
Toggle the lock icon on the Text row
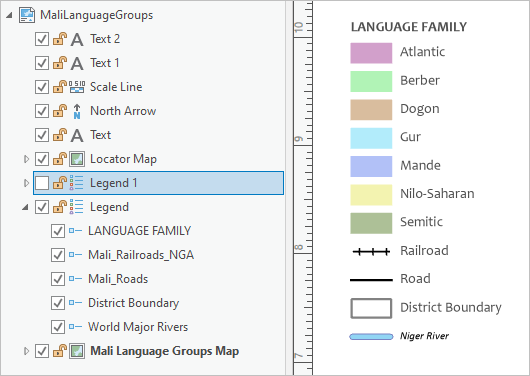pyautogui.click(x=60, y=135)
